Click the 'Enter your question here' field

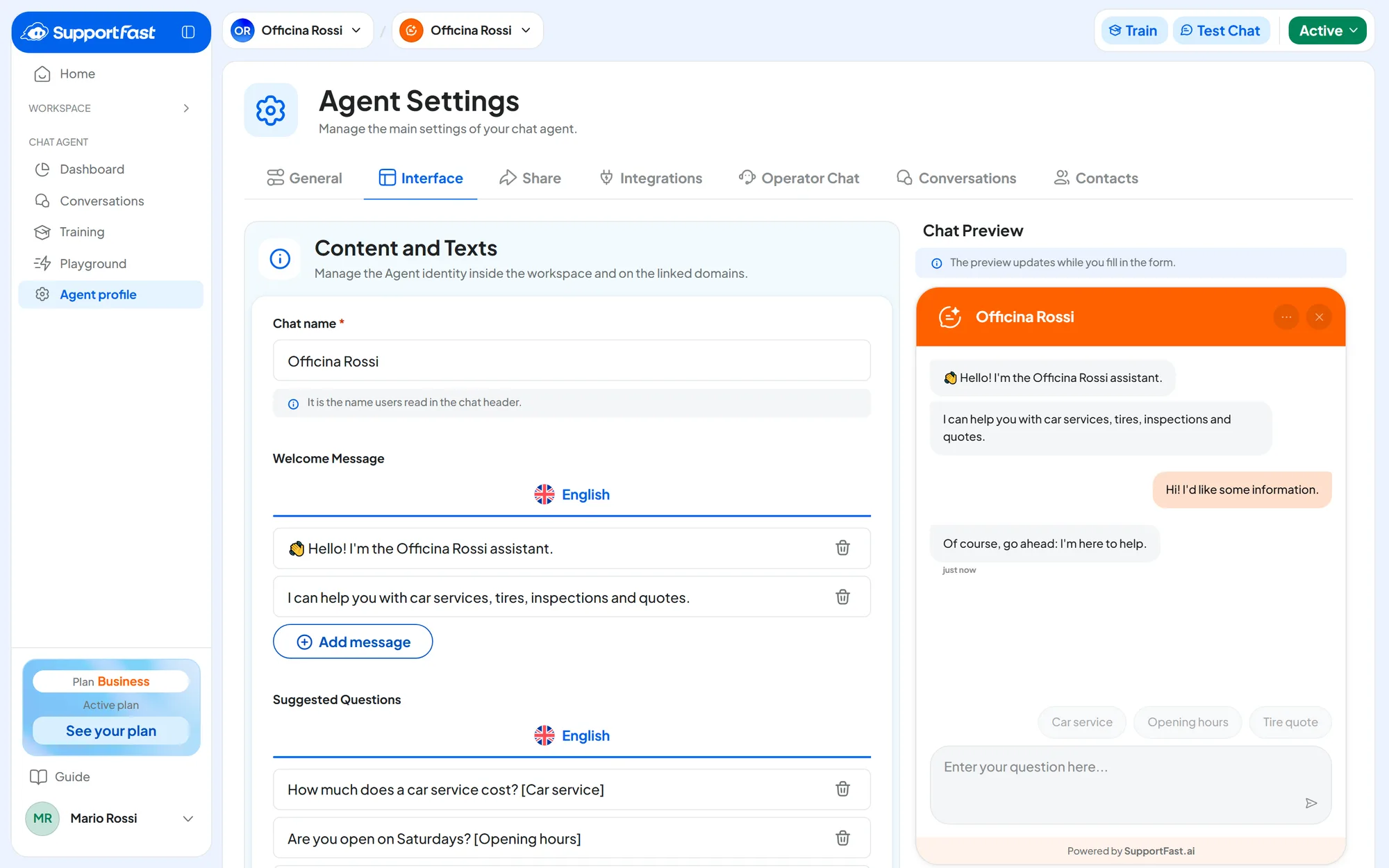coord(1131,785)
